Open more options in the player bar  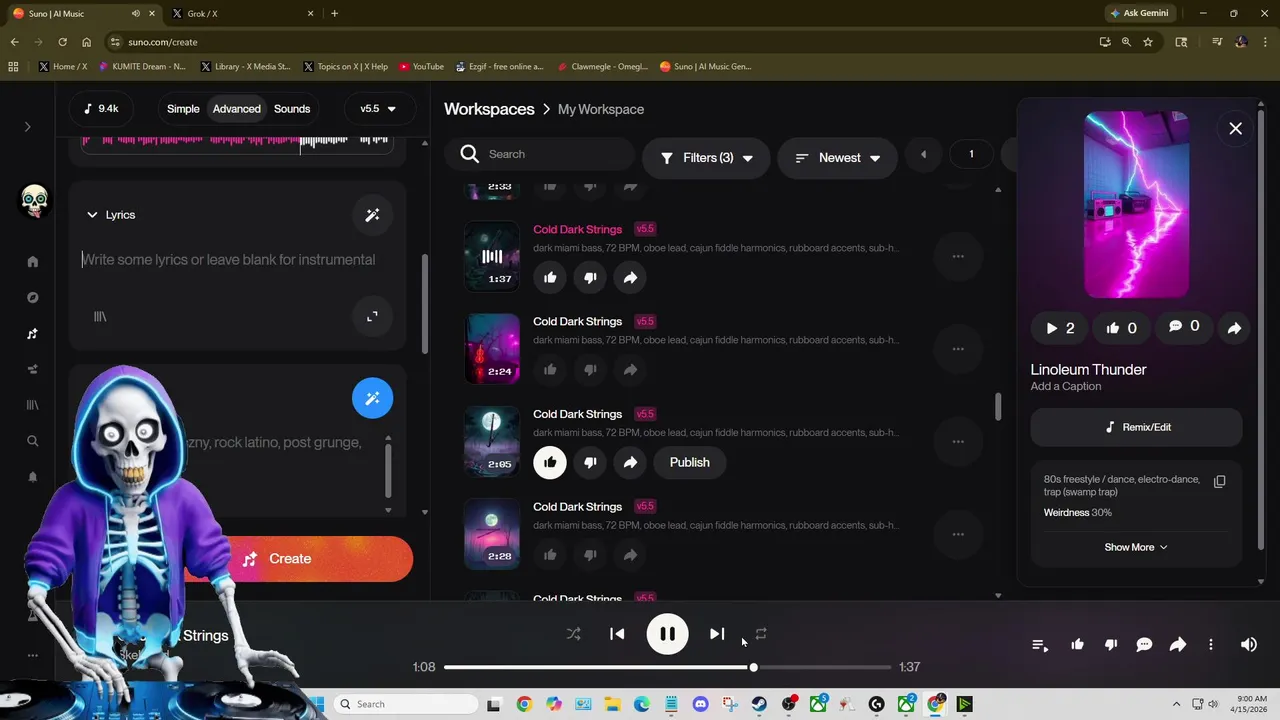(1211, 645)
